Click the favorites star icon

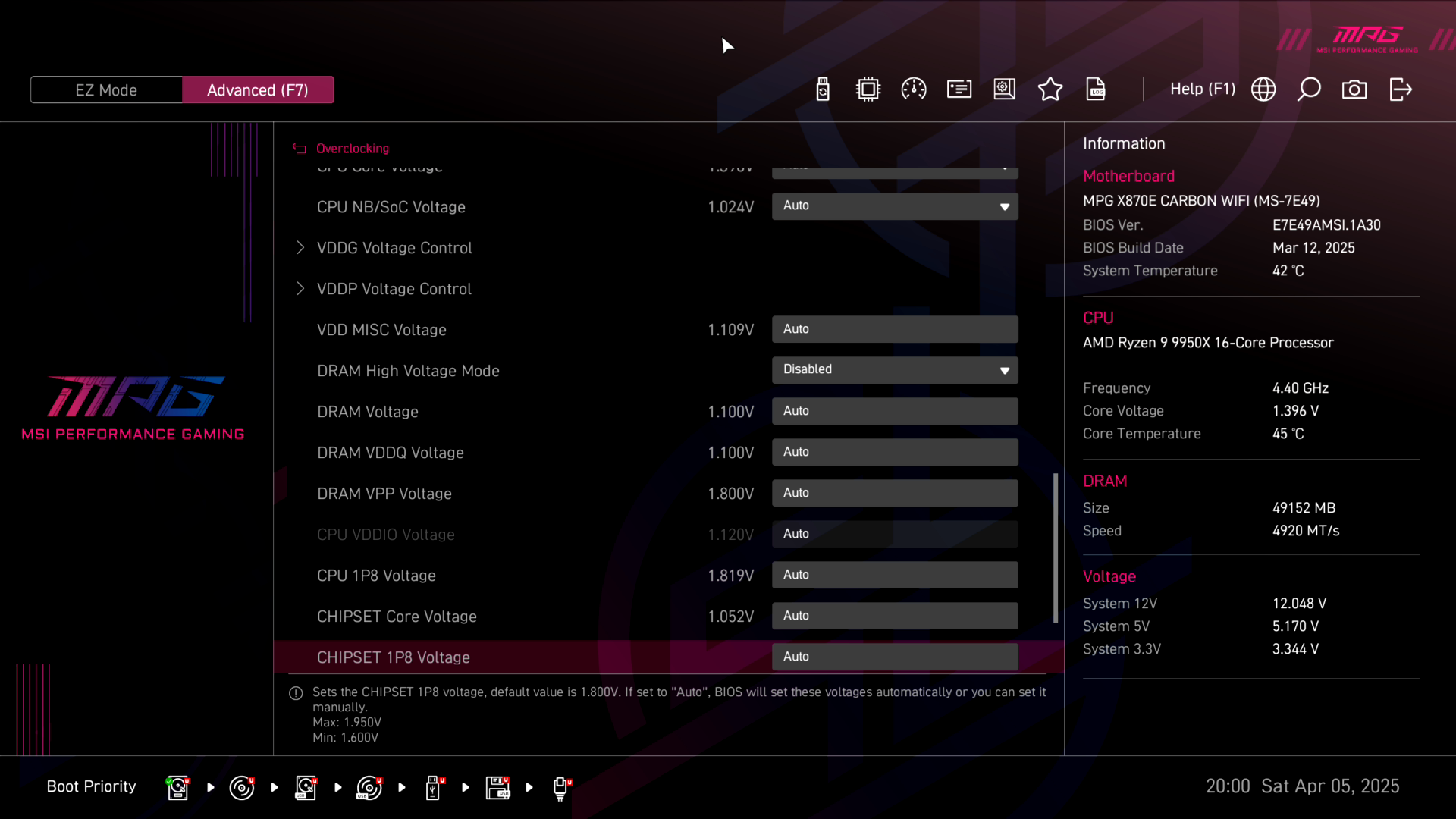pos(1050,89)
